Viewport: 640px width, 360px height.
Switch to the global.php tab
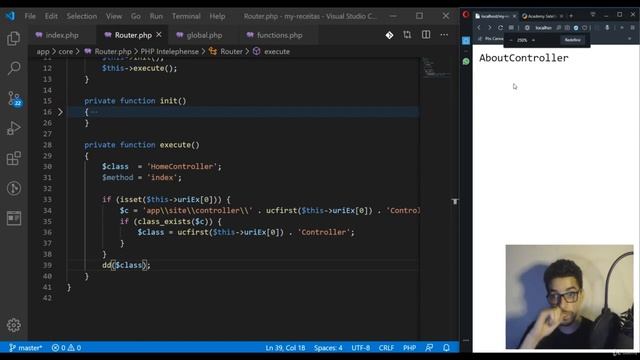(x=204, y=35)
